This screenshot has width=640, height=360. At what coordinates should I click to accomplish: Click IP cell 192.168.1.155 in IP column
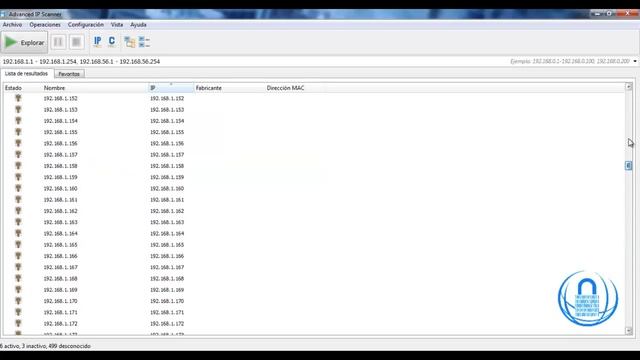[x=167, y=132]
